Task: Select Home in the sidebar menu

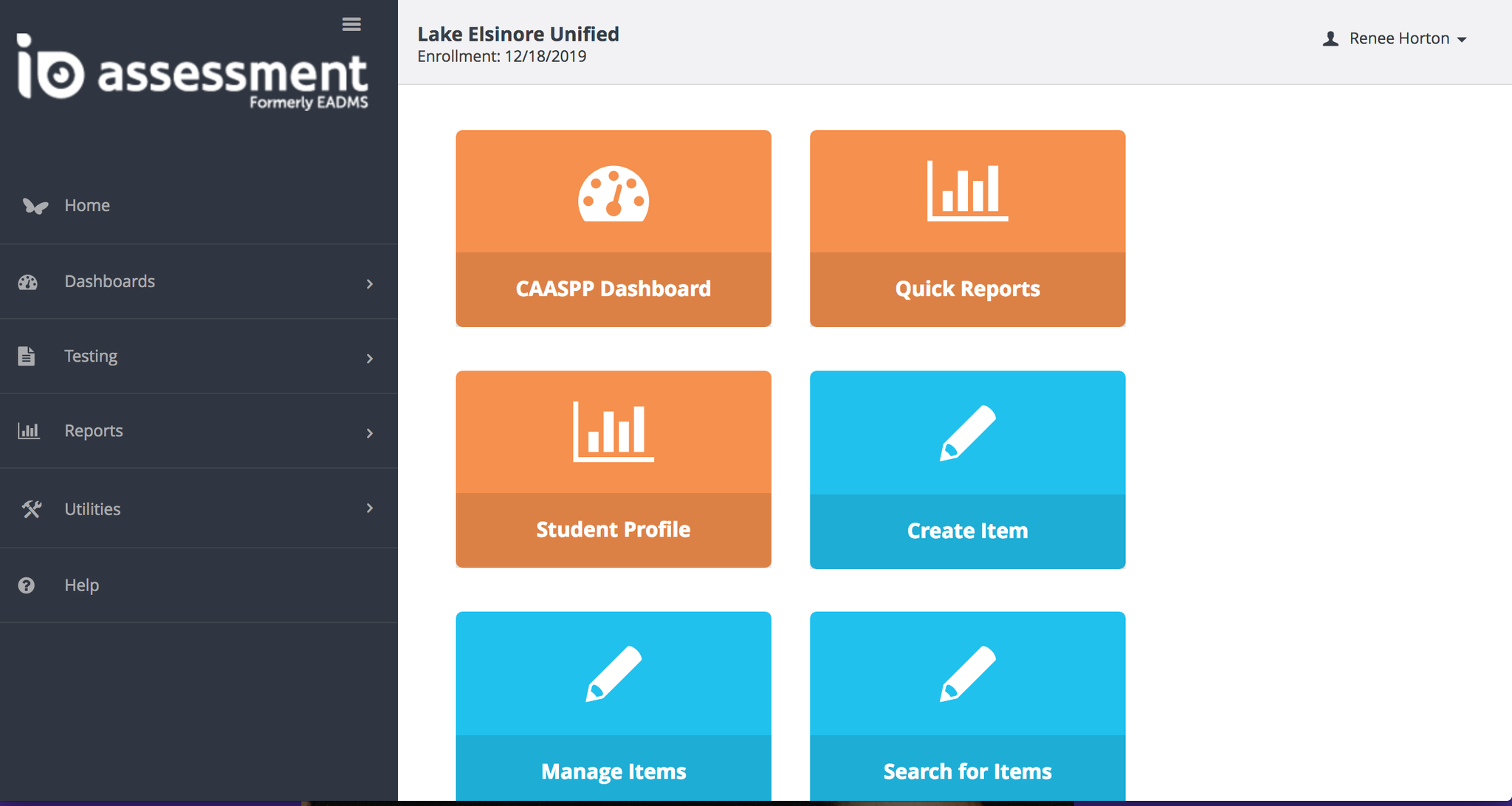Action: pyautogui.click(x=87, y=206)
